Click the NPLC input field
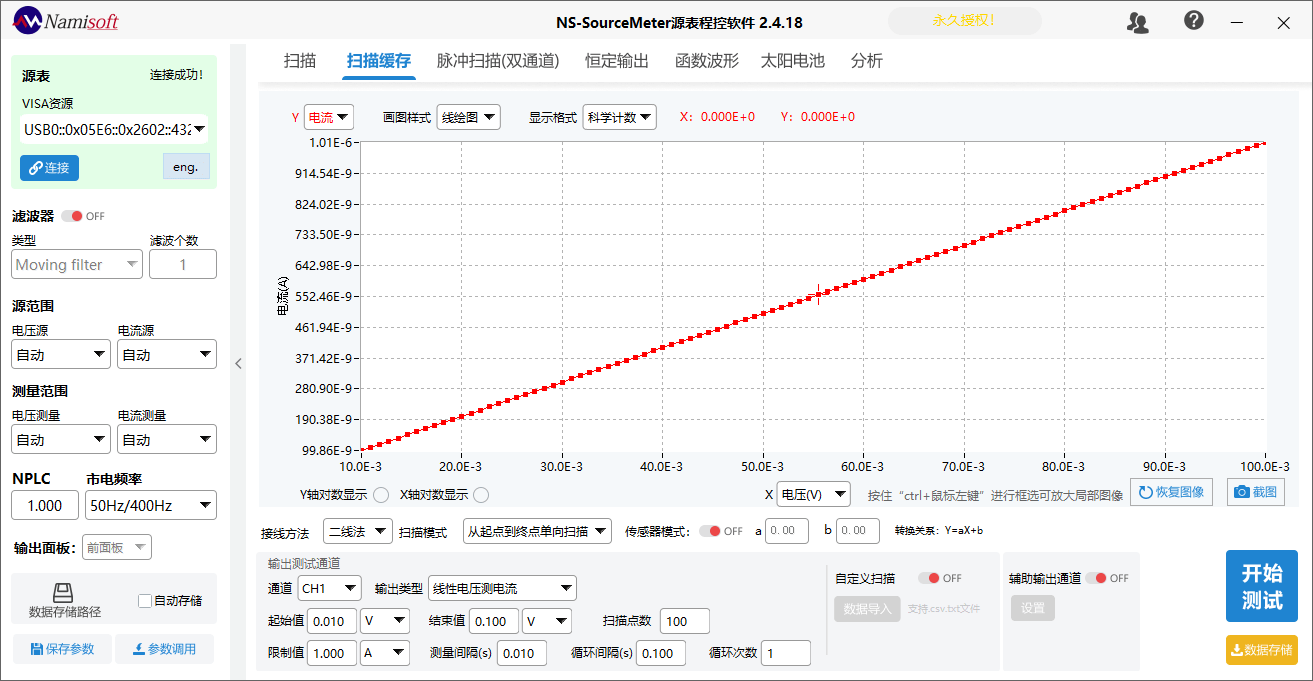This screenshot has width=1313, height=681. [45, 505]
